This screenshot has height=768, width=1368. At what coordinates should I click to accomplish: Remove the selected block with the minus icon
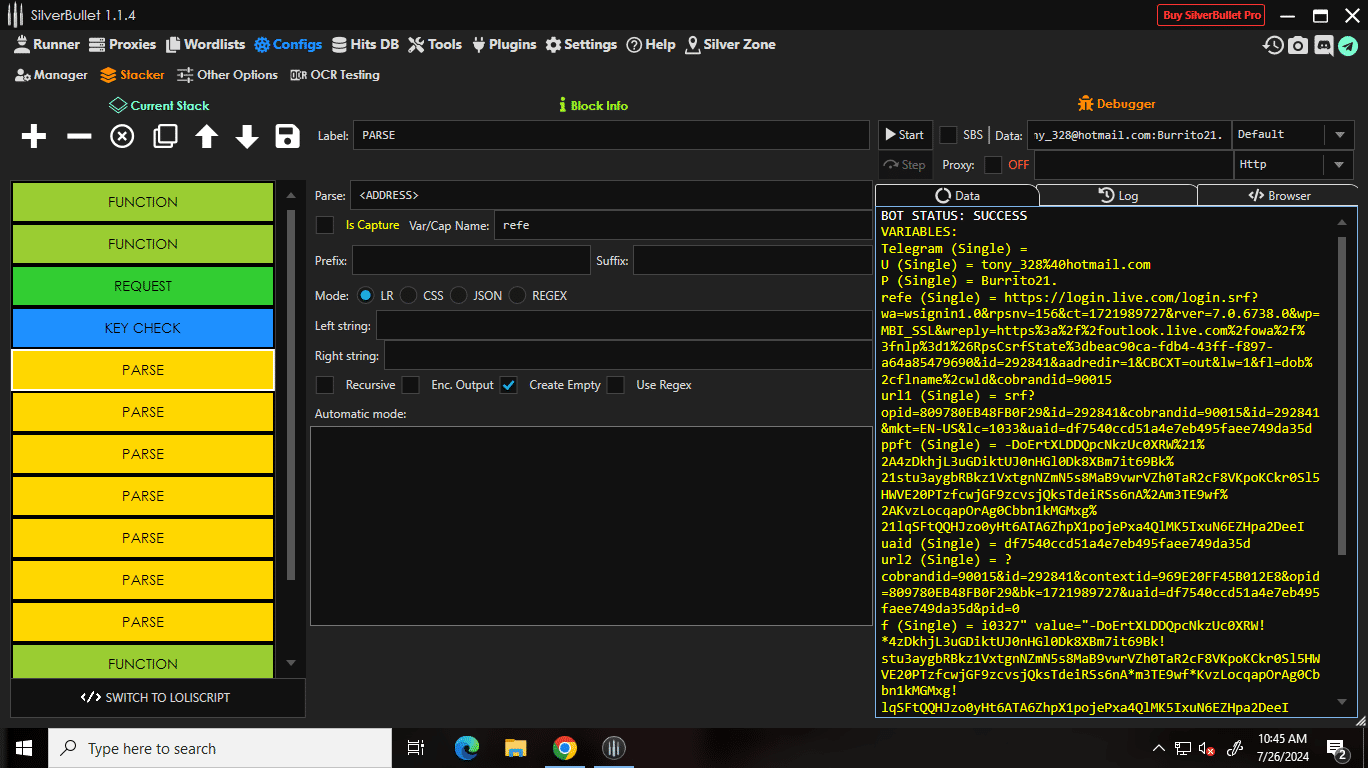coord(79,136)
